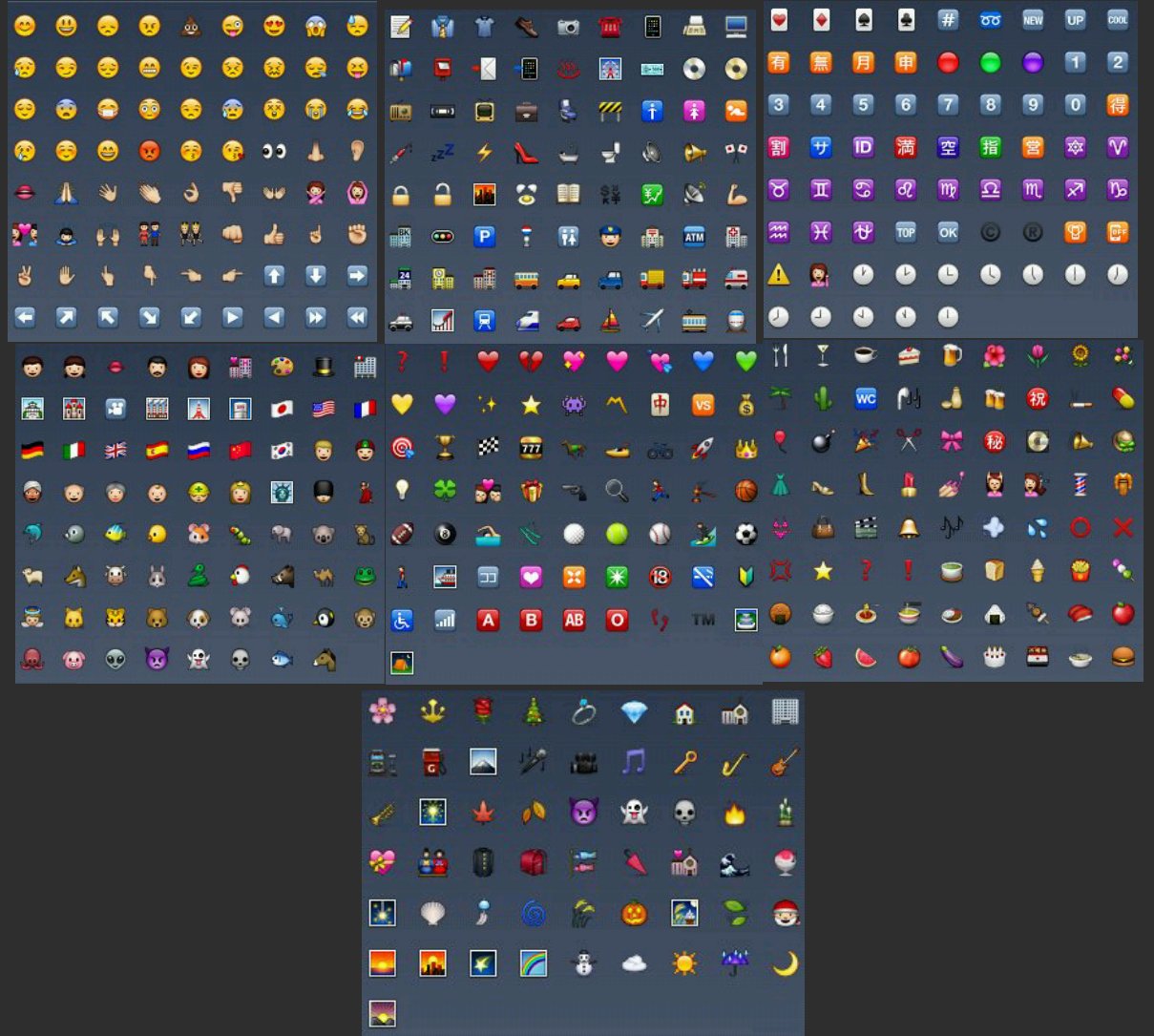Pick the black bomb emoji
Screen dimensions: 1154x1036
click(x=822, y=441)
